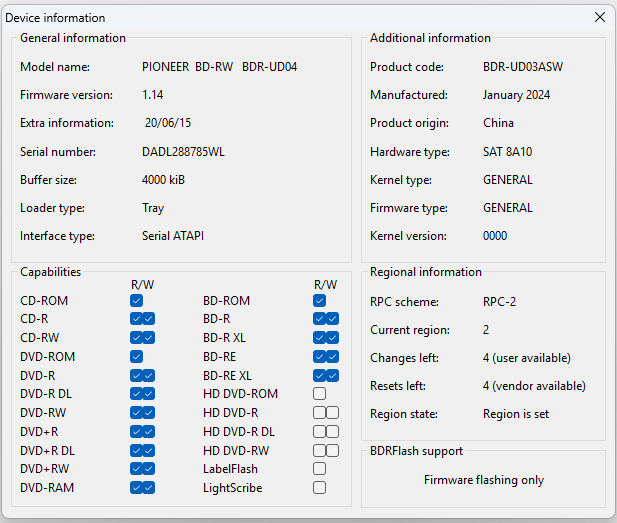
Task: Toggle the CD-RW write checkbox
Action: [x=149, y=338]
